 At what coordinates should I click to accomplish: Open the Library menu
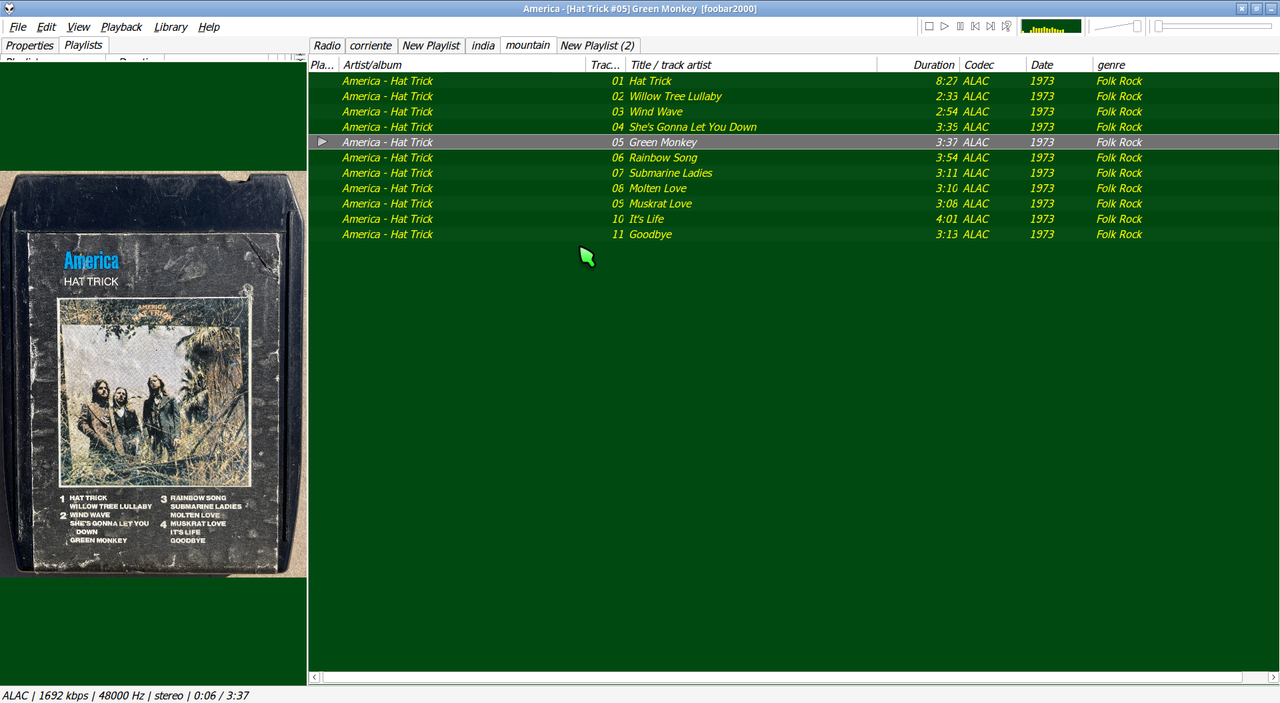pyautogui.click(x=170, y=27)
